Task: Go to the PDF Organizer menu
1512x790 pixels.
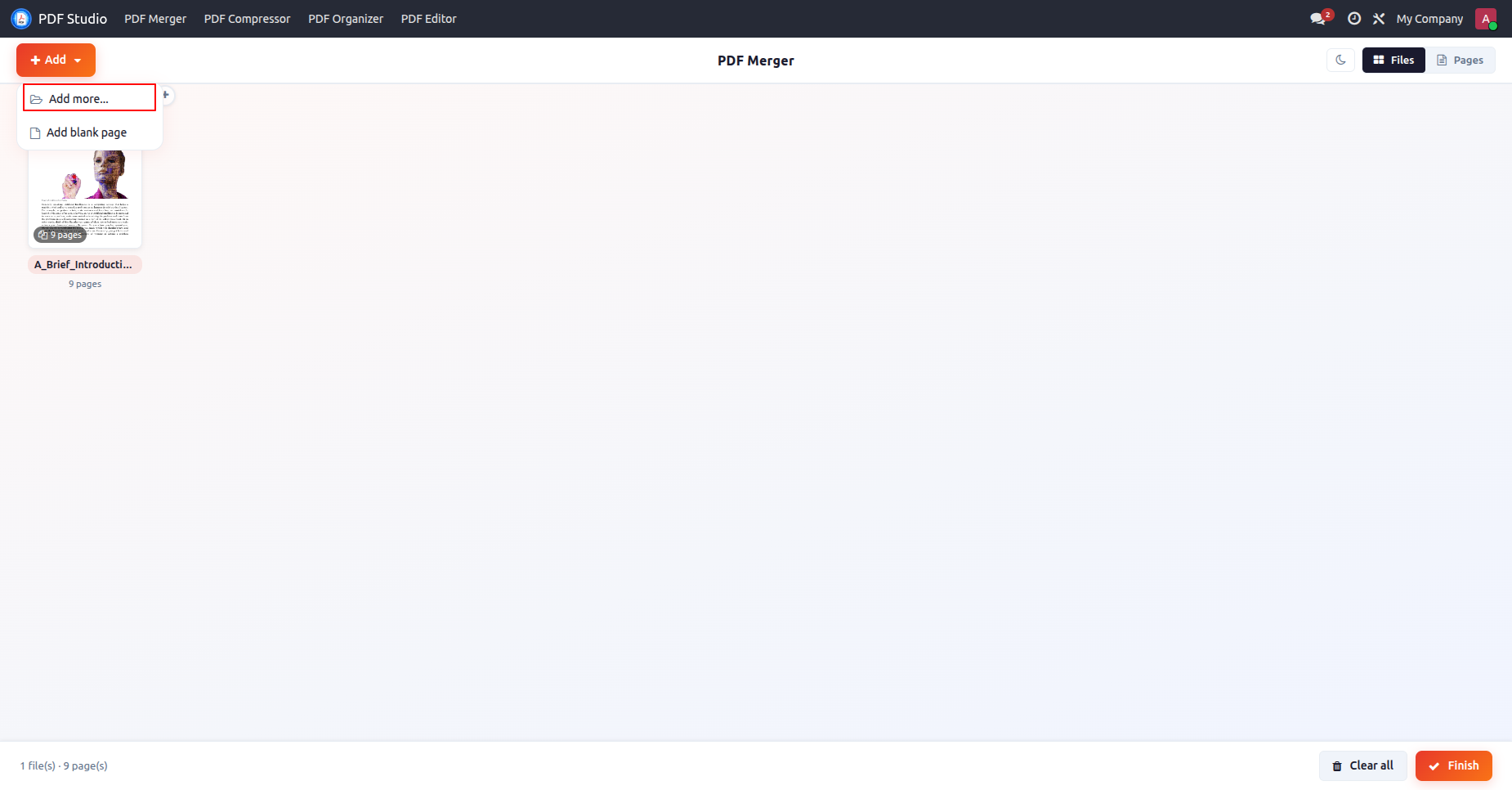Action: coord(346,19)
